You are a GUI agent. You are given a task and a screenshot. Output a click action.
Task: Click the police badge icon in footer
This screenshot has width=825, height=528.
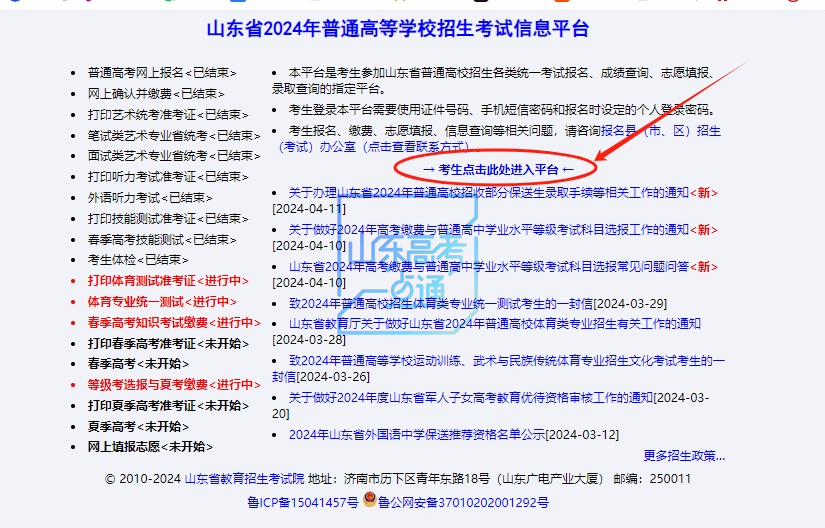point(369,500)
